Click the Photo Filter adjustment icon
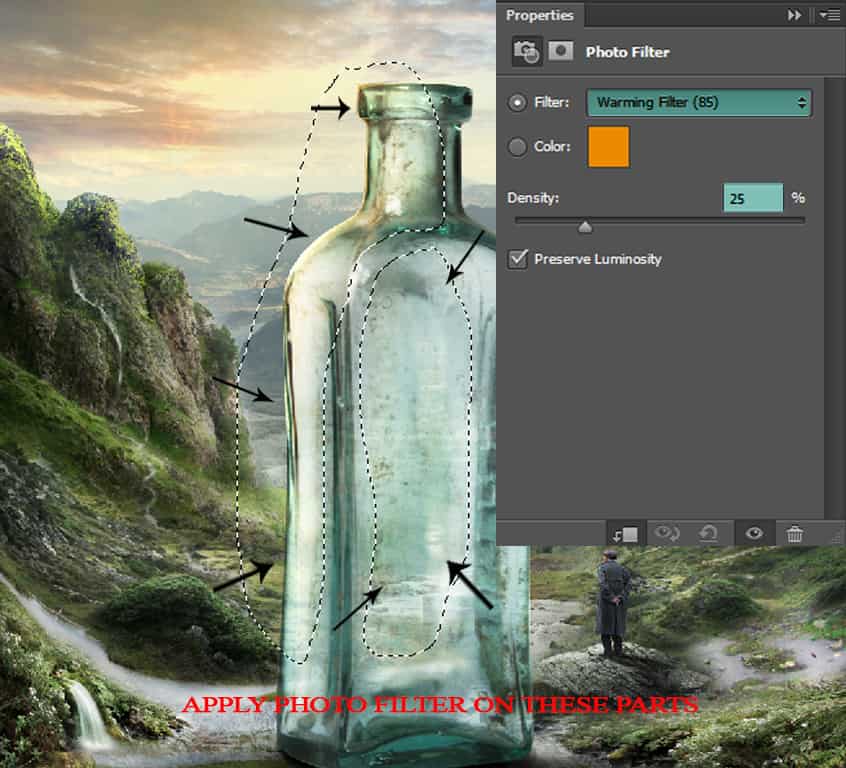This screenshot has height=768, width=846. tap(527, 52)
